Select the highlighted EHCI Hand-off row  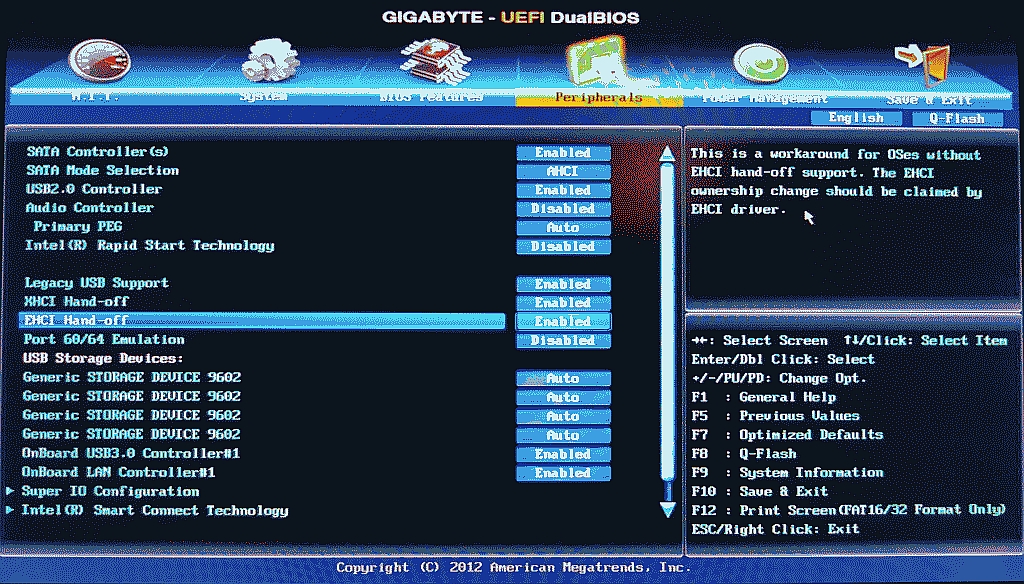coord(262,321)
